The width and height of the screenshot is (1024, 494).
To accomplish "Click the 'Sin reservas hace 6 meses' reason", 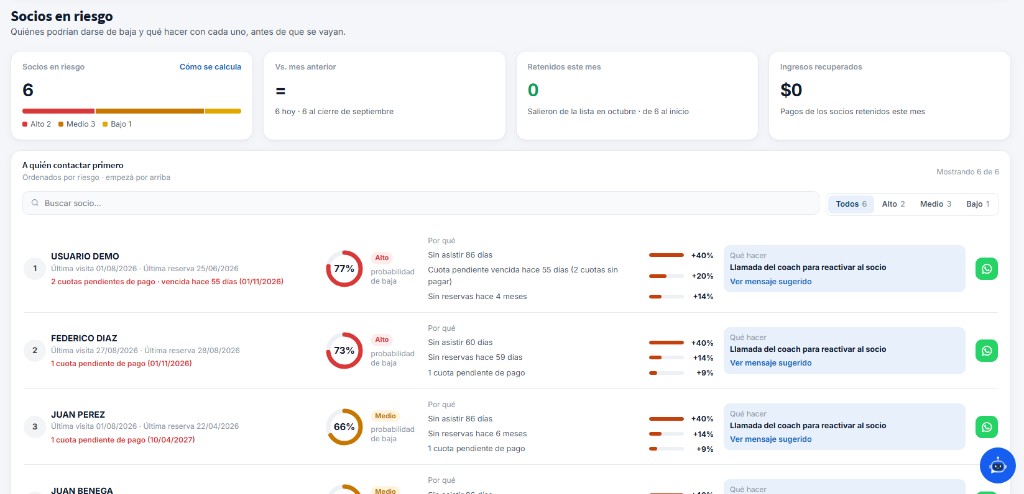I will [x=477, y=433].
